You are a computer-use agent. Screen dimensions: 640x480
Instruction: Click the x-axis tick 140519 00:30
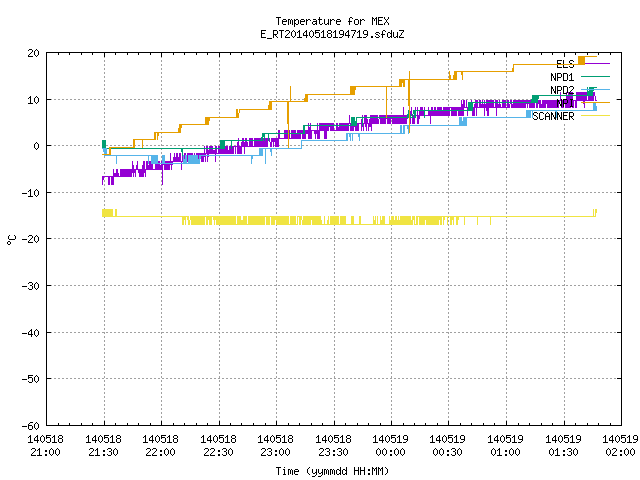(448, 445)
